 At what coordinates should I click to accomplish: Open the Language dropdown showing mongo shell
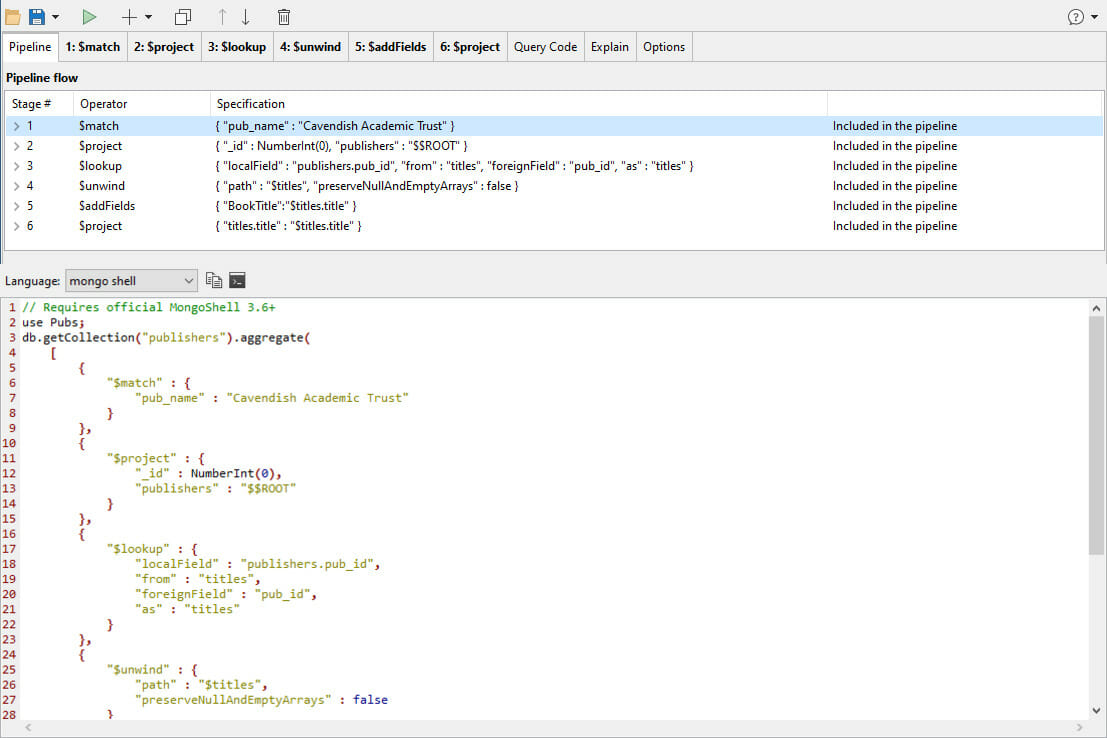[131, 281]
